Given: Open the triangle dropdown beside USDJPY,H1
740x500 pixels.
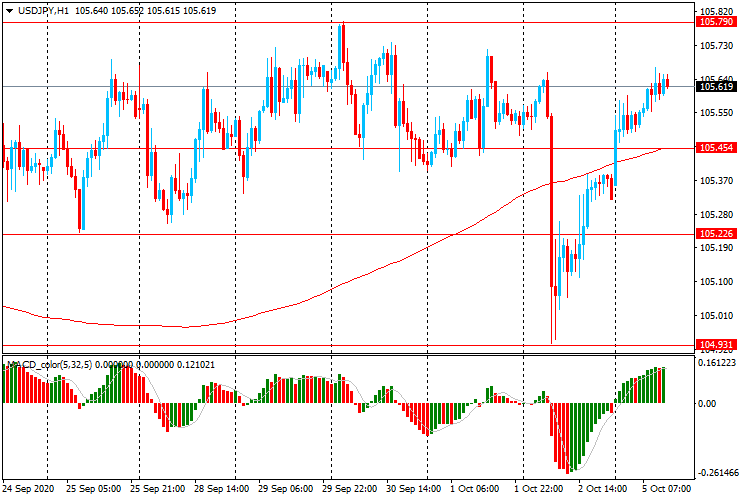Looking at the screenshot, I should pos(9,11).
